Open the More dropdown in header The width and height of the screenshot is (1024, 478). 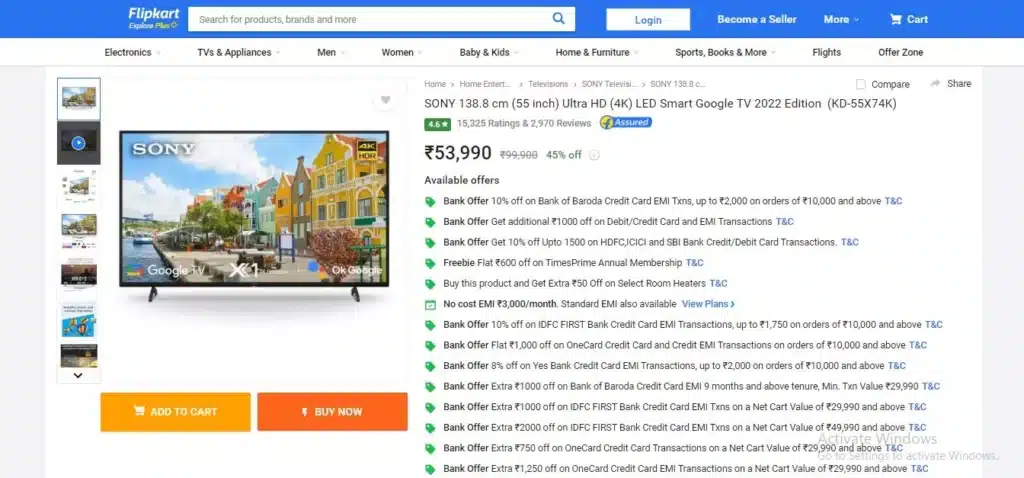point(841,20)
